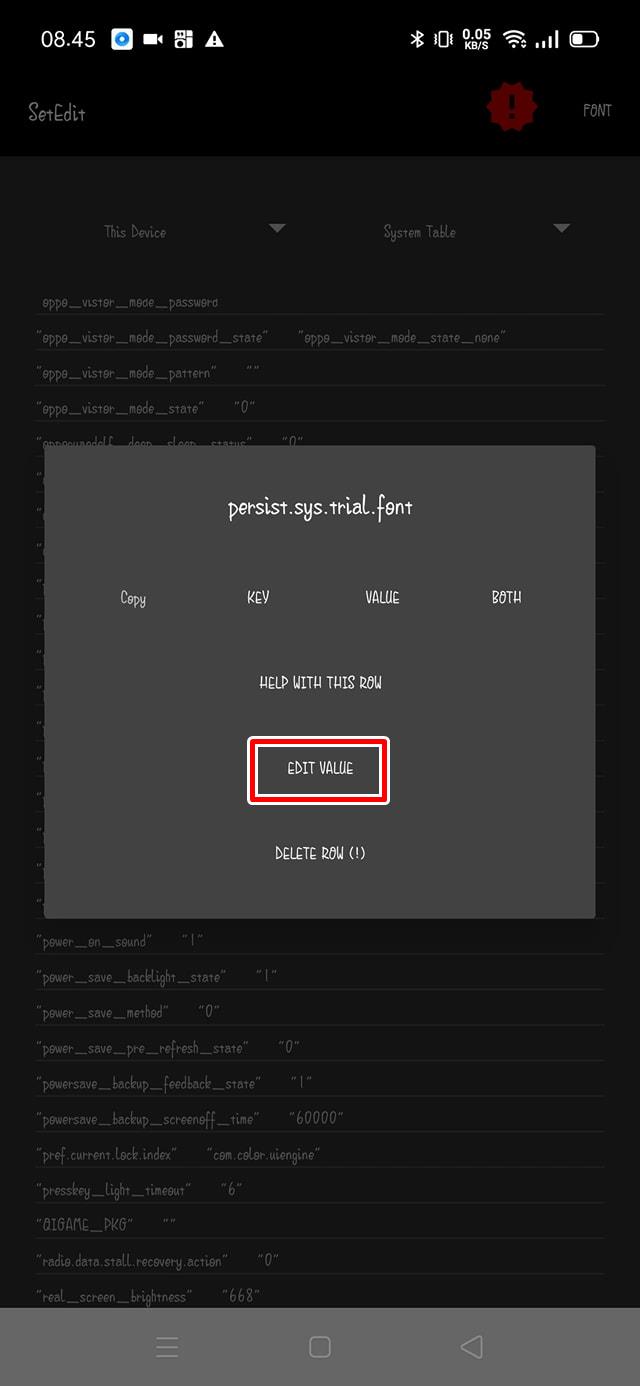Screen dimensions: 640x1386
Task: Tap HELP WITH THIS ROW
Action: [320, 683]
